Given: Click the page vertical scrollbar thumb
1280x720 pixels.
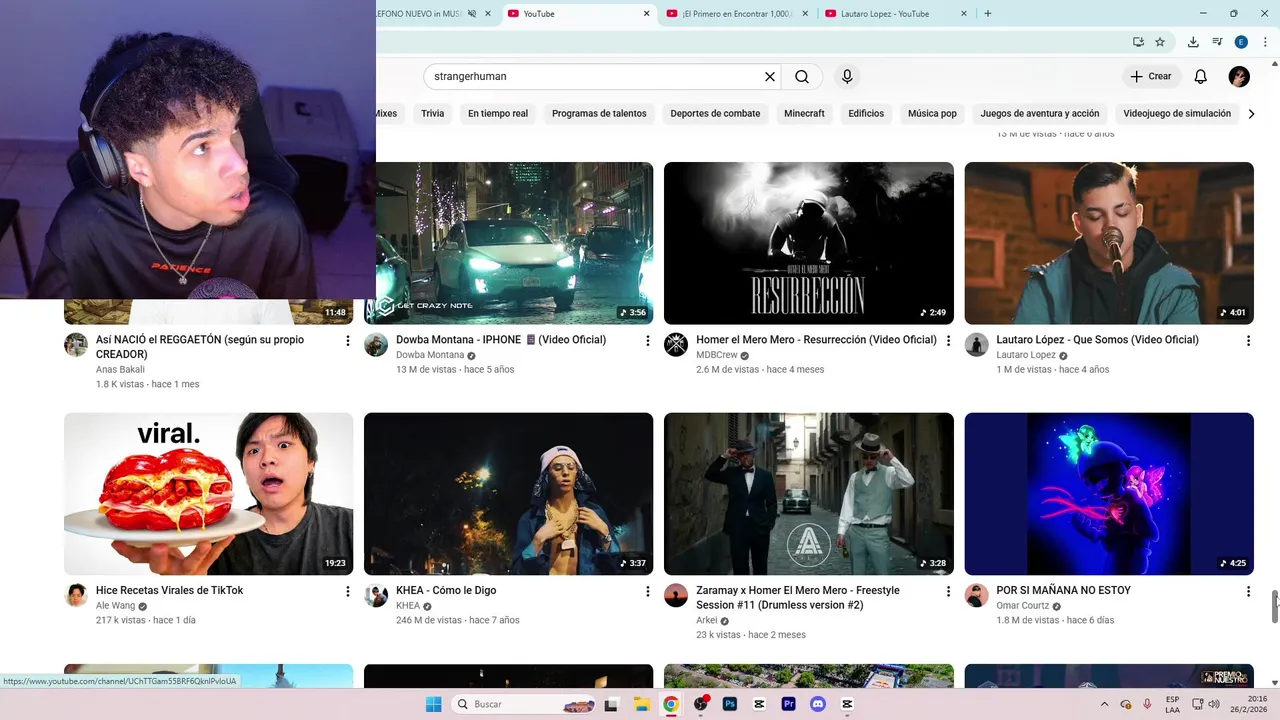Looking at the screenshot, I should (x=1275, y=606).
